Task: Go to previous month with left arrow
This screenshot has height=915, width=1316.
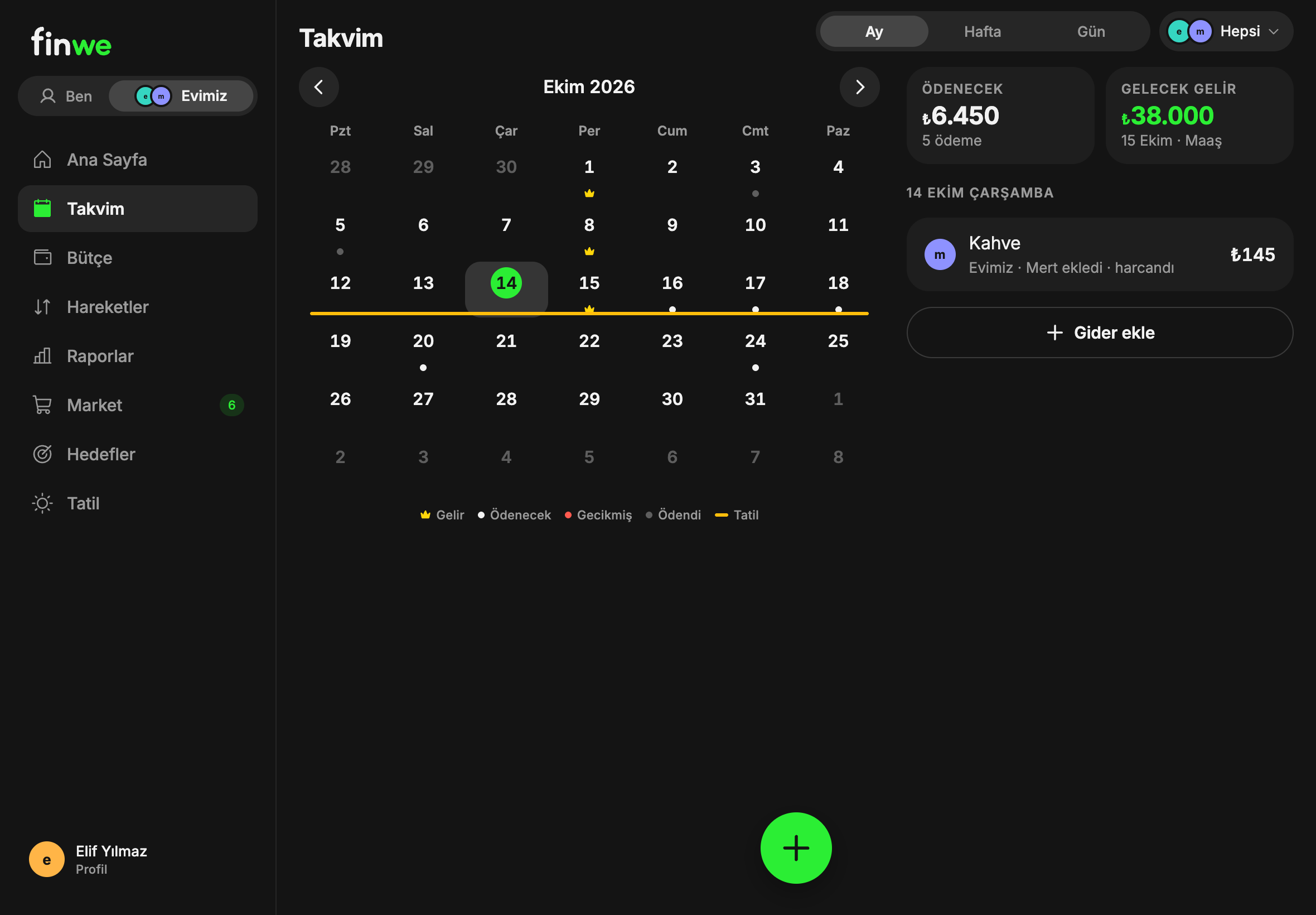Action: [x=318, y=87]
